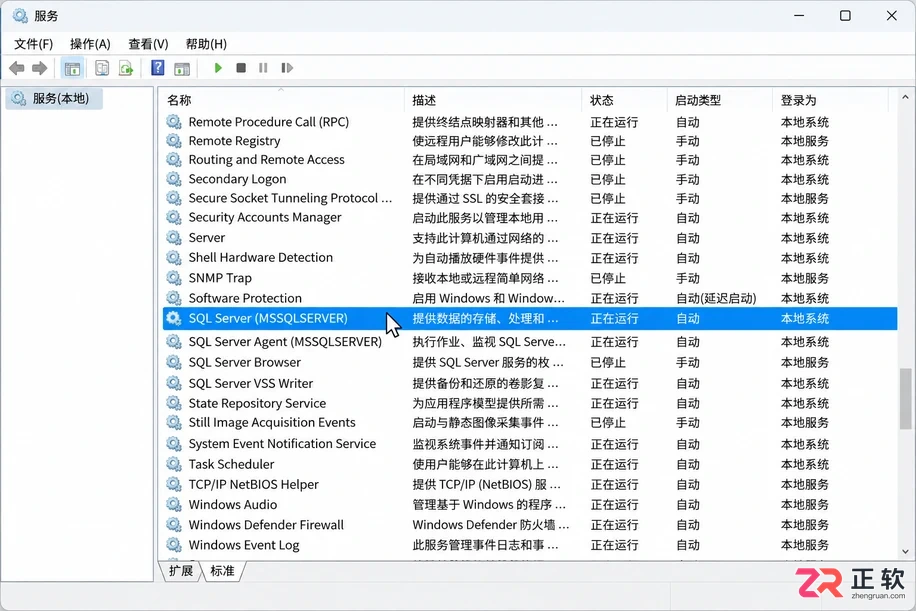Screen dimensions: 916x611
Task: Select Secure Socket Tunneling Protocol service
Action: tap(529, 198)
